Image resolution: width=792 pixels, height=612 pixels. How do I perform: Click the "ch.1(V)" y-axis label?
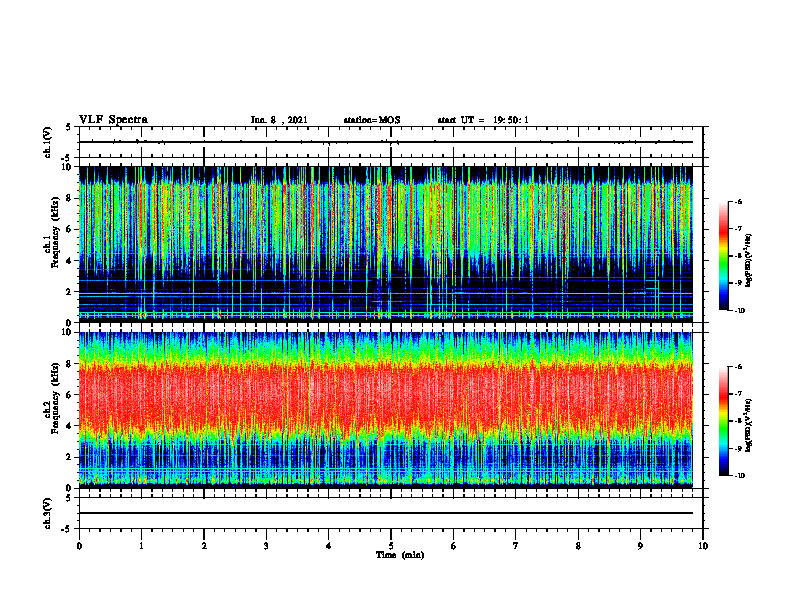tap(47, 142)
